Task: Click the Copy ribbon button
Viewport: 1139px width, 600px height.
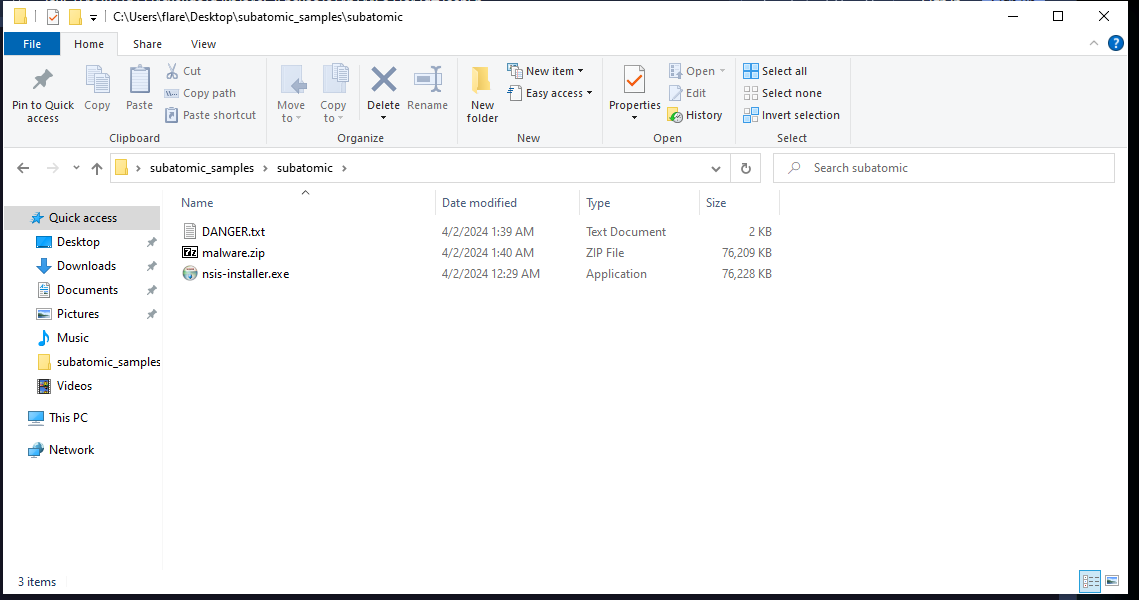Action: (97, 89)
